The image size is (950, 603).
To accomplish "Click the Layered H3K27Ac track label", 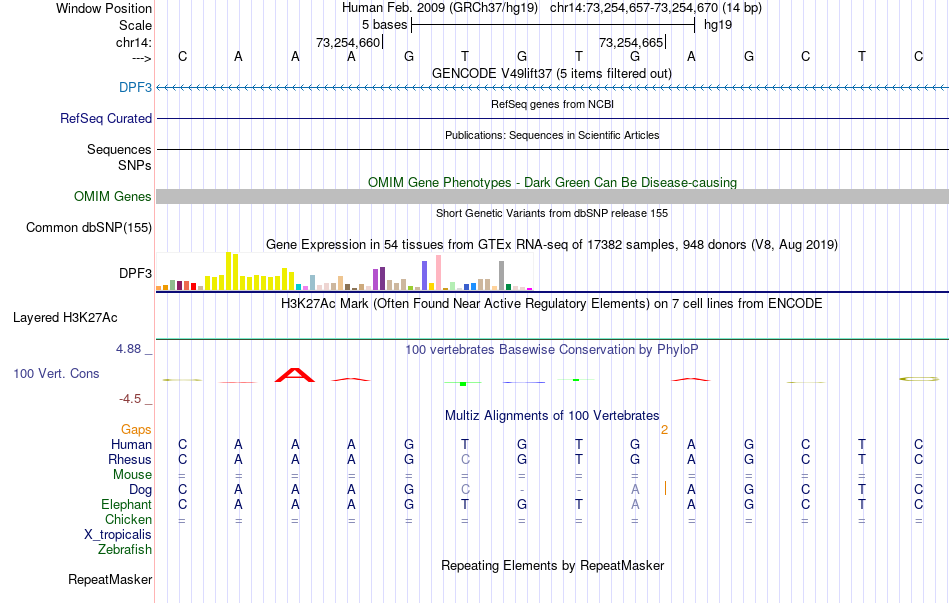I will tap(65, 318).
